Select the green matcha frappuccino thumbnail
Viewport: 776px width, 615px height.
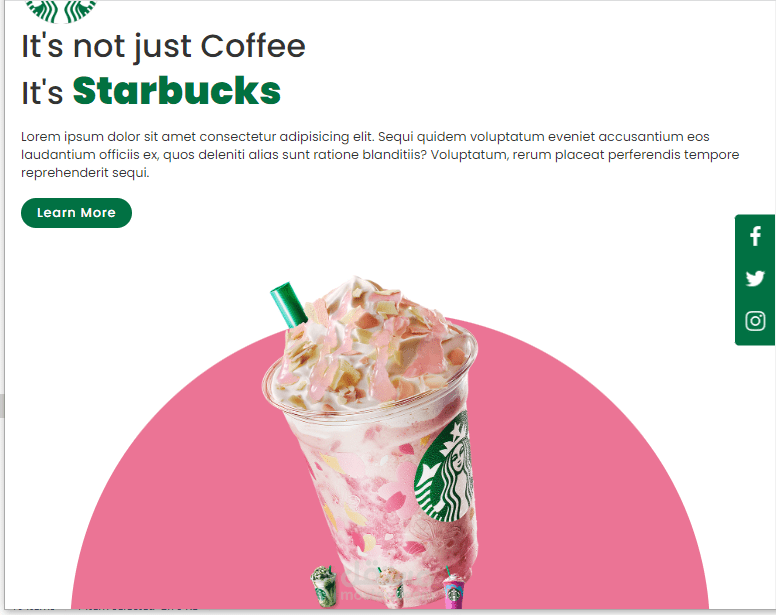[323, 586]
